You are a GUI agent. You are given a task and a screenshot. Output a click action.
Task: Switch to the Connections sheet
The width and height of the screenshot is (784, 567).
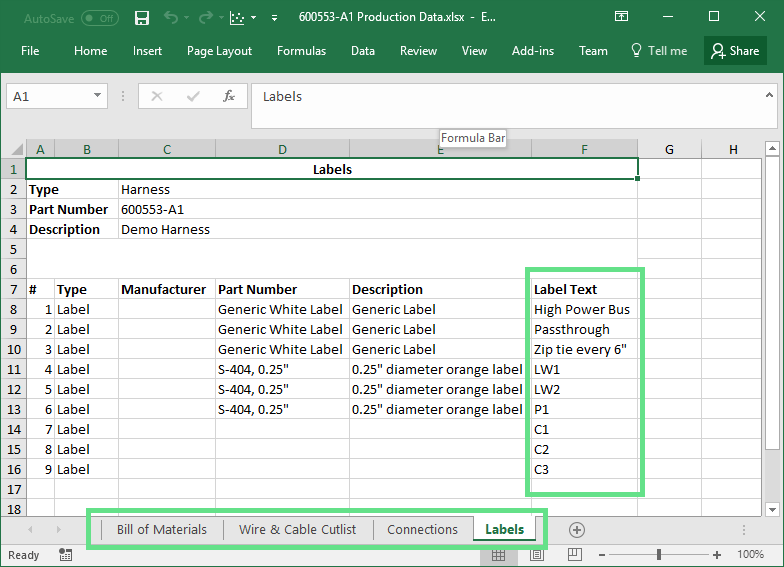click(x=422, y=530)
